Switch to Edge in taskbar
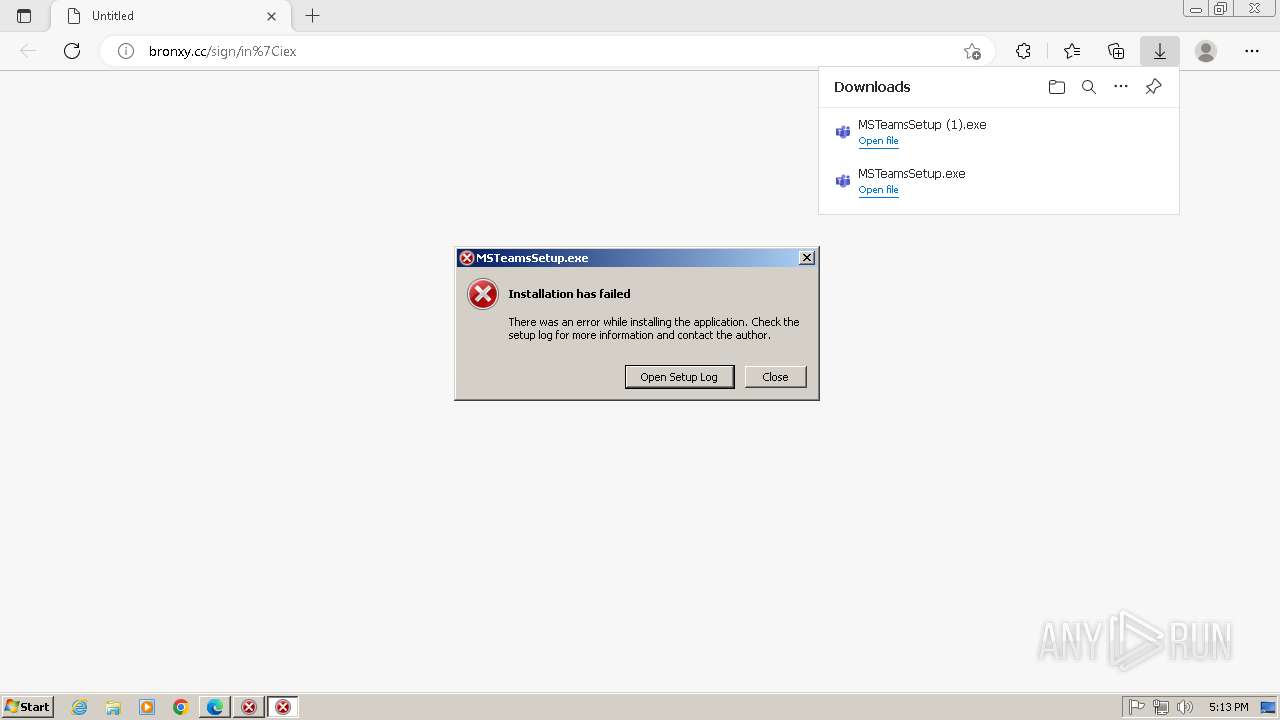The image size is (1280, 720). pyautogui.click(x=215, y=707)
